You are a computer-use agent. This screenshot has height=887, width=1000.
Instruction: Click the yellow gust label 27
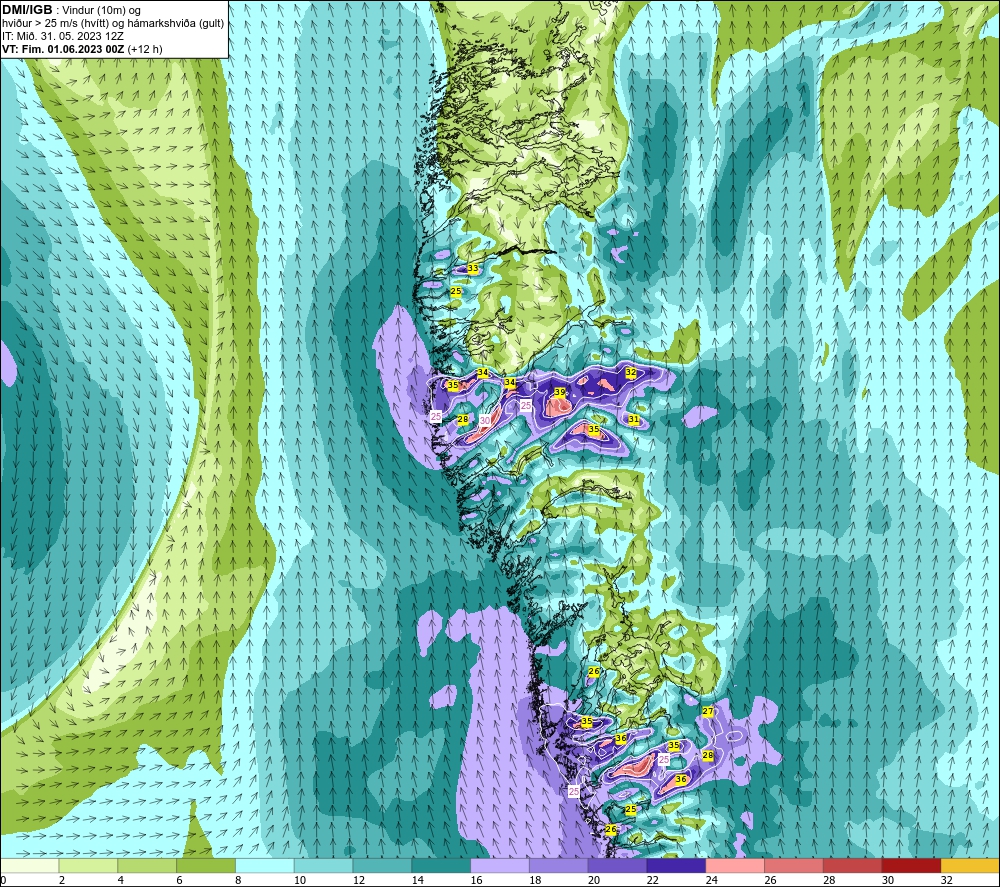click(x=708, y=711)
